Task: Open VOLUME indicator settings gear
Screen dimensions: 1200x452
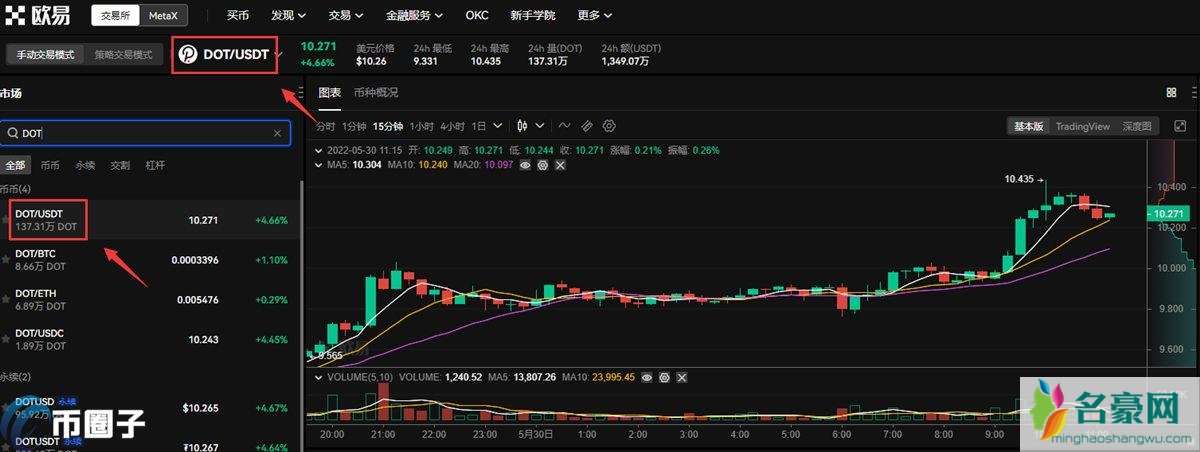Action: click(x=665, y=378)
